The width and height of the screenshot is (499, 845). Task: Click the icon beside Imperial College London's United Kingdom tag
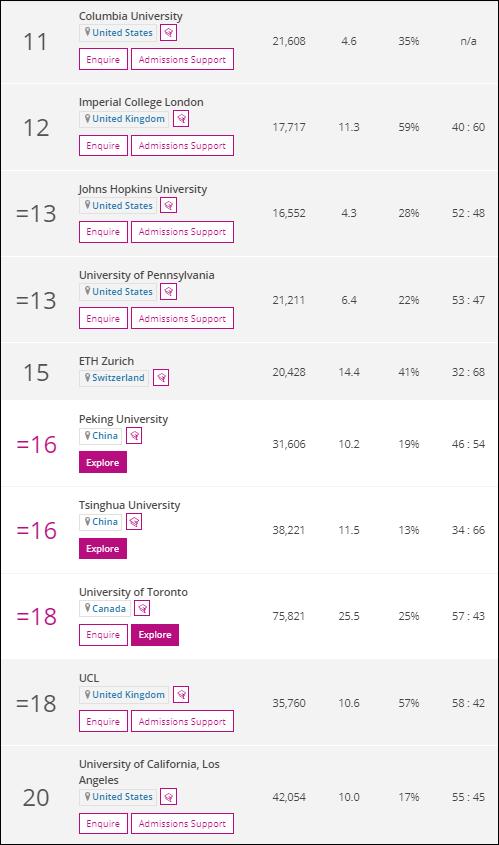[x=181, y=119]
